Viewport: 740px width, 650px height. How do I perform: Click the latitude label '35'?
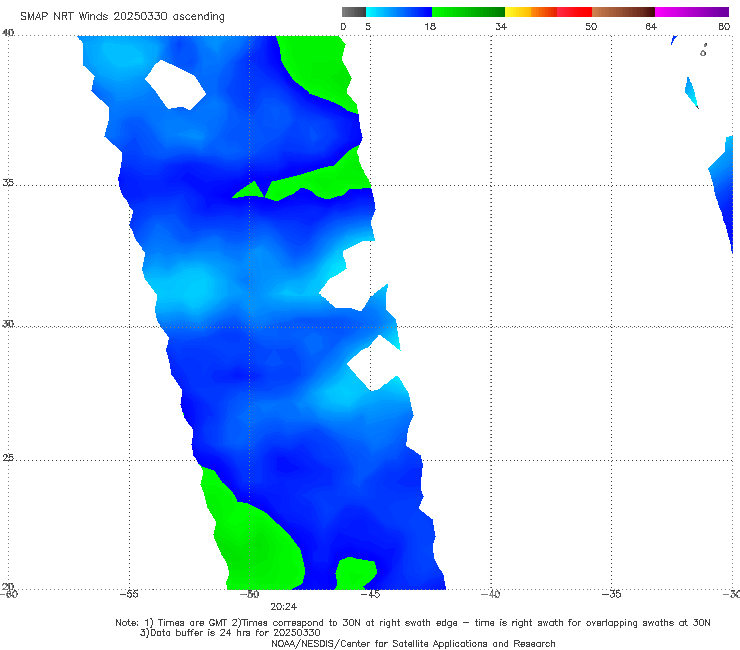8,182
